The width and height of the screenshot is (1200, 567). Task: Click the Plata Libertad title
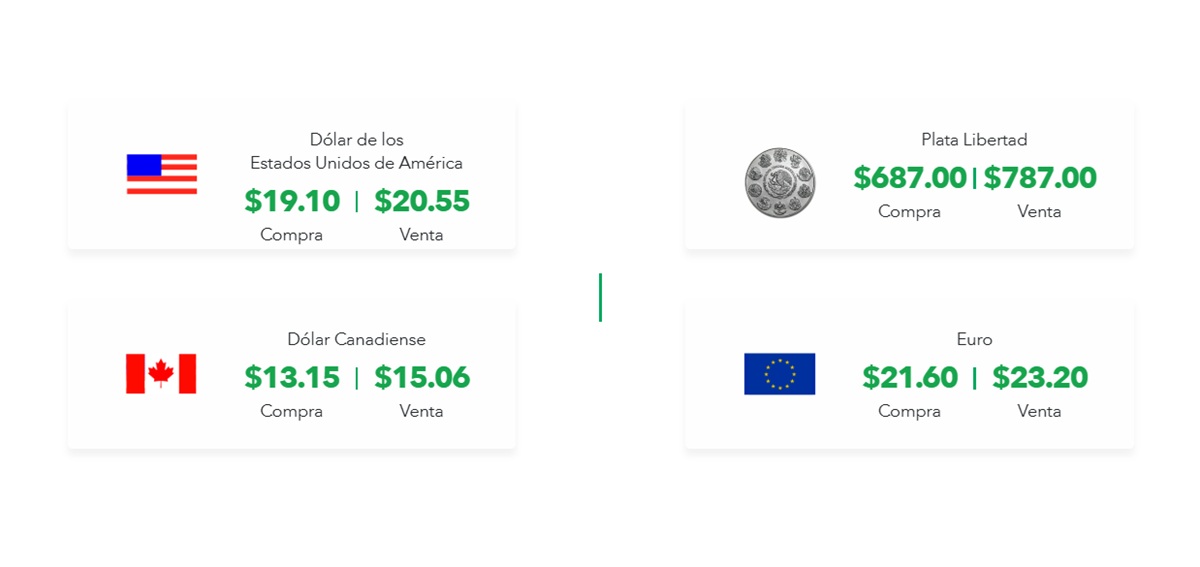[975, 140]
